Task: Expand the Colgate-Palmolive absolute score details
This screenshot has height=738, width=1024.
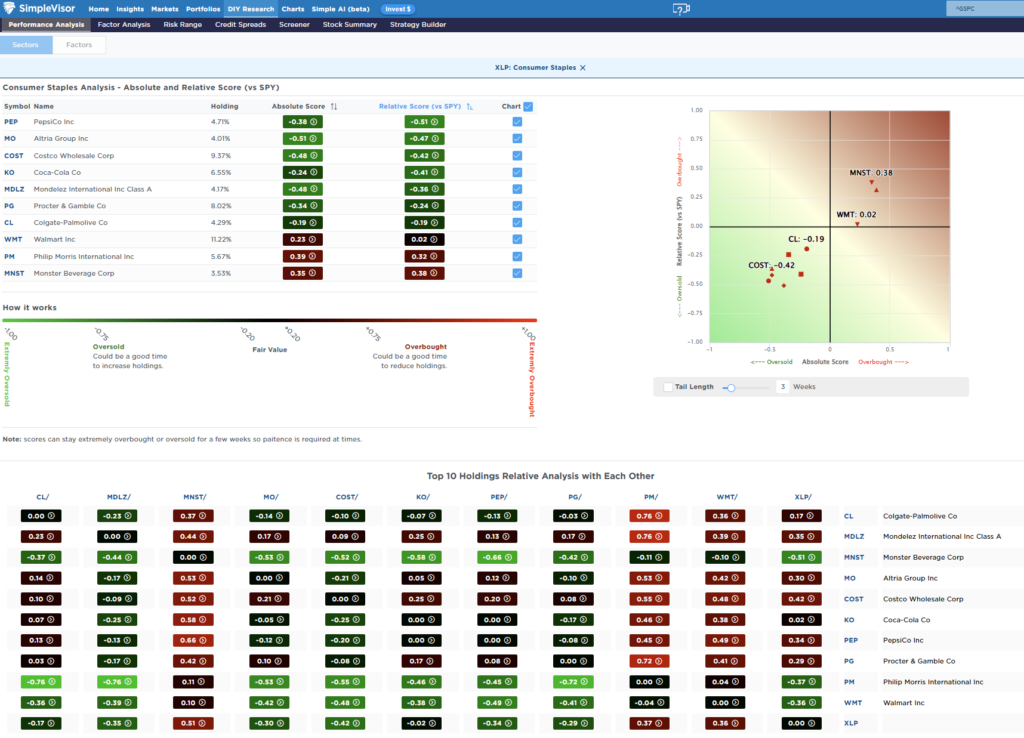Action: click(x=312, y=223)
